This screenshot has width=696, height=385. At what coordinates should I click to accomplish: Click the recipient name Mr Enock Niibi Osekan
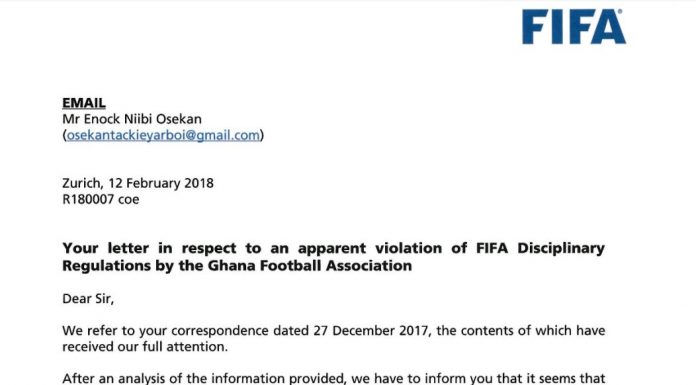tap(132, 119)
